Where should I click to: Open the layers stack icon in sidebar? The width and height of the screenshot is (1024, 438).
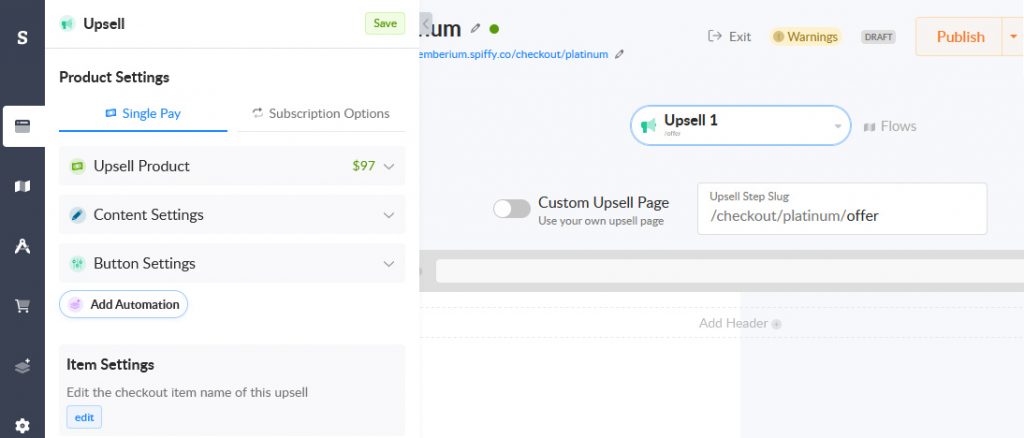click(x=22, y=367)
